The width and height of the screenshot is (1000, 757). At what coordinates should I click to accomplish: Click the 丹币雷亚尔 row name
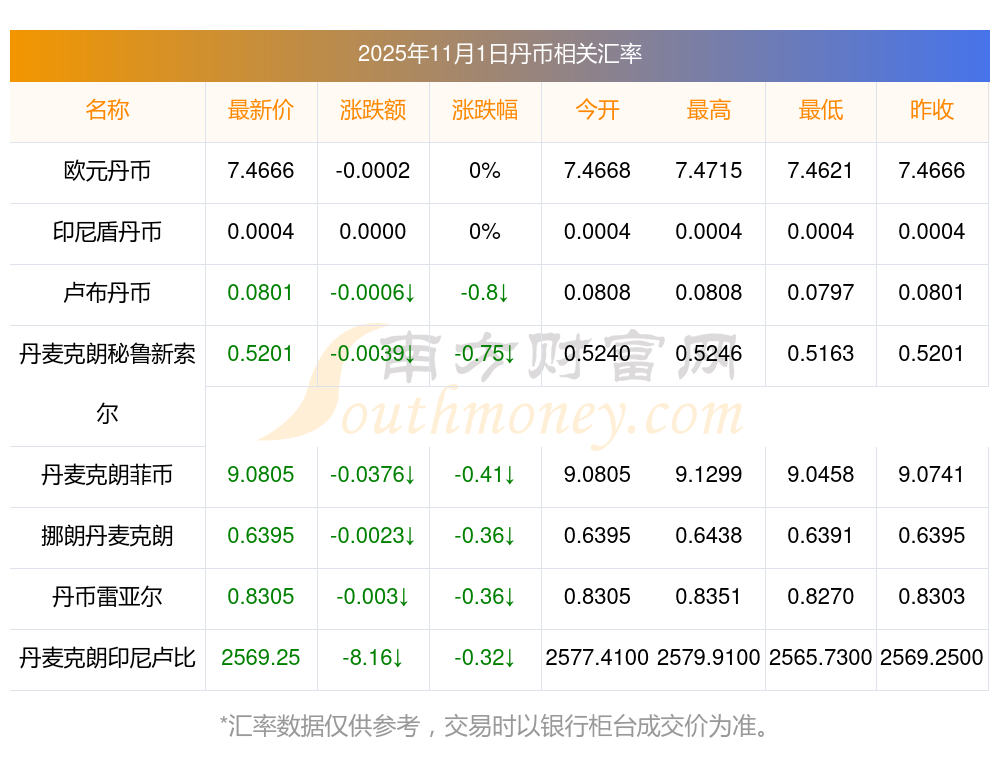(107, 597)
